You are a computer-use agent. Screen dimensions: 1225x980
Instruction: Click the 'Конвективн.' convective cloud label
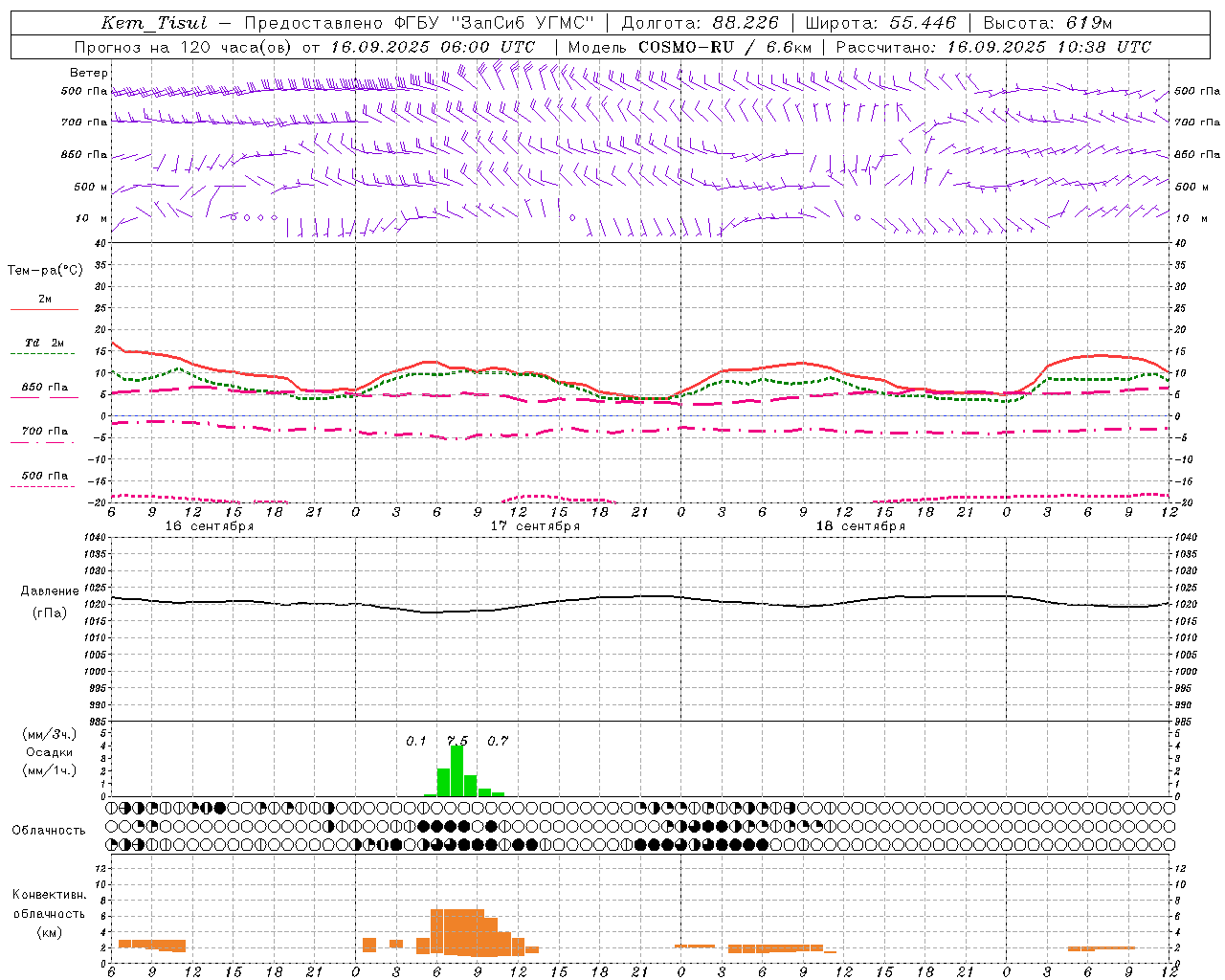click(x=49, y=895)
